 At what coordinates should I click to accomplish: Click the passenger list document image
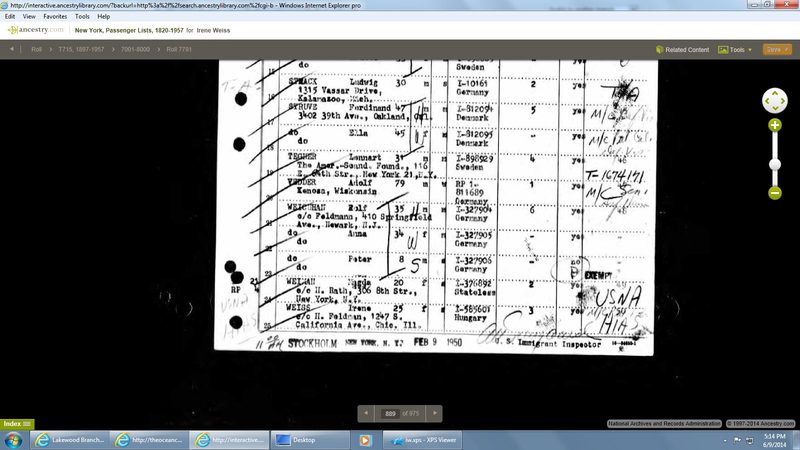(435, 207)
